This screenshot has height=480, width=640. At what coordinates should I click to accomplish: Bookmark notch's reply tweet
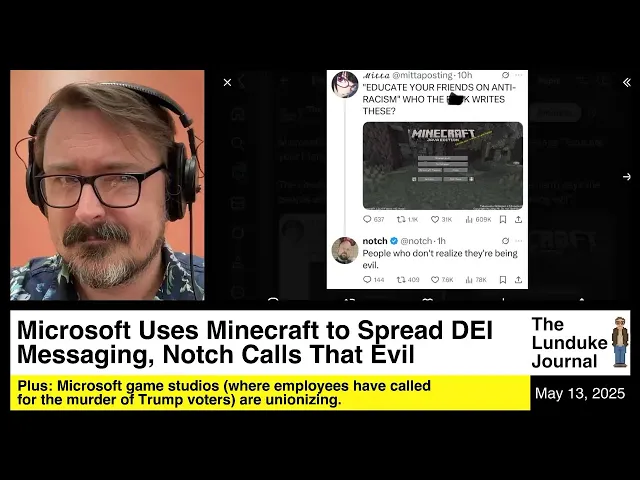coord(503,280)
